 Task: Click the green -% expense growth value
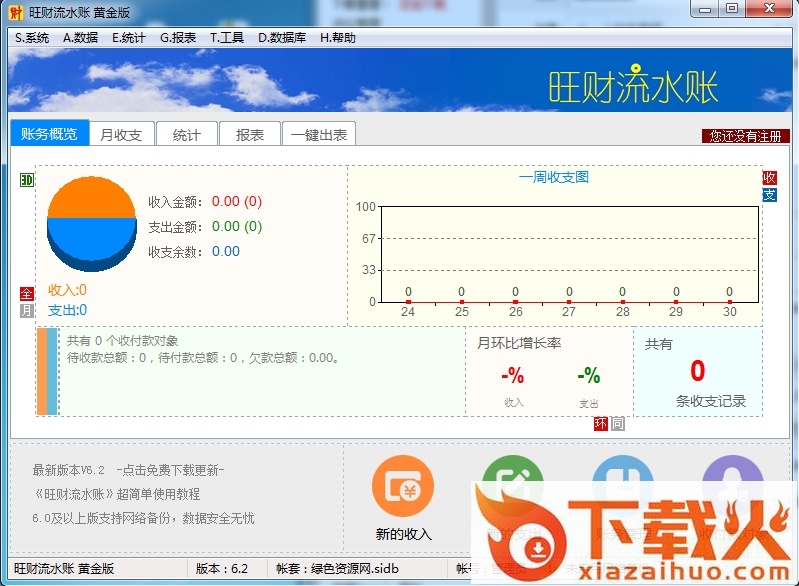point(589,376)
